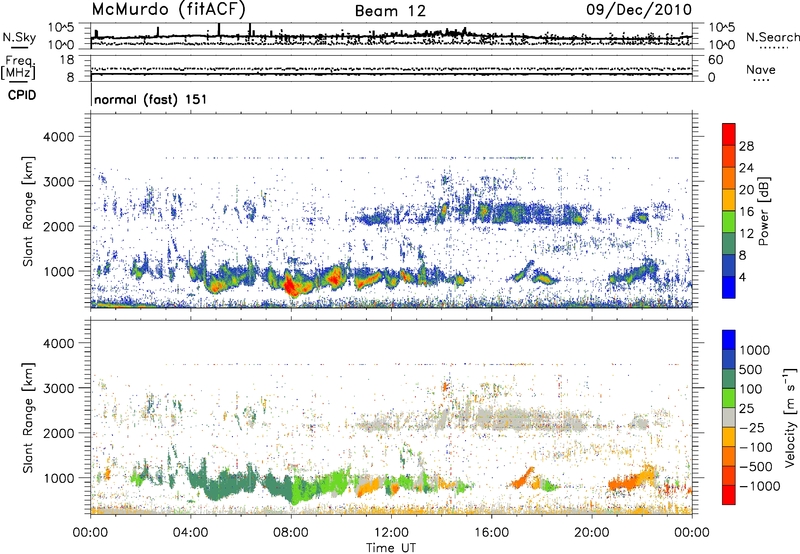Click the "2000" tick on the power panel

pyautogui.click(x=60, y=226)
